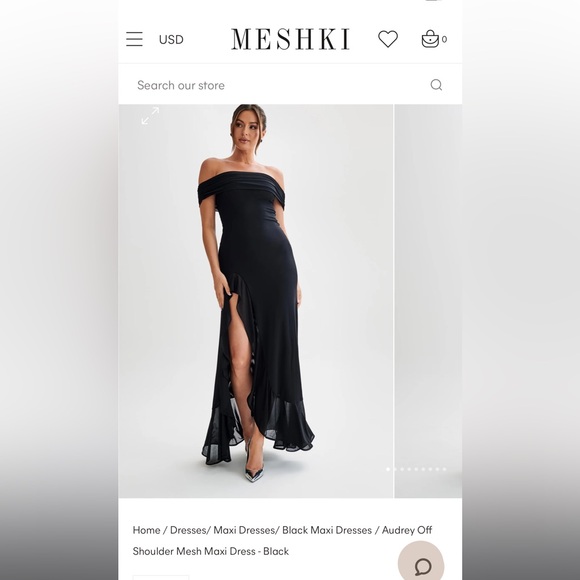
Task: Click the search magnifier icon
Action: (436, 85)
